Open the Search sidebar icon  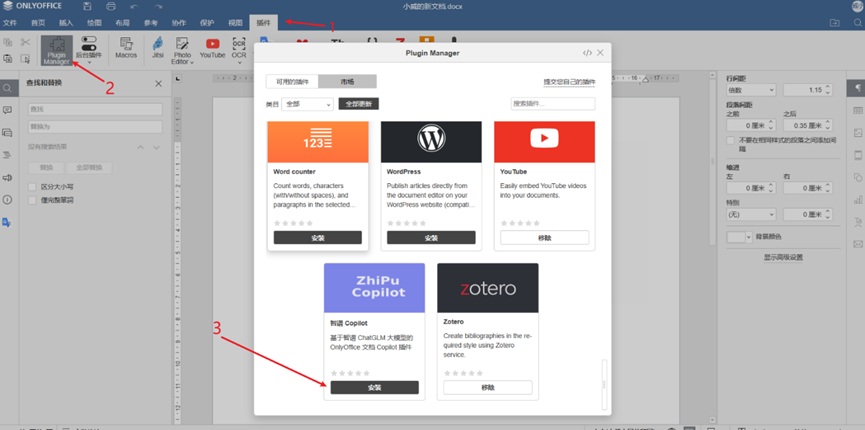coord(7,88)
